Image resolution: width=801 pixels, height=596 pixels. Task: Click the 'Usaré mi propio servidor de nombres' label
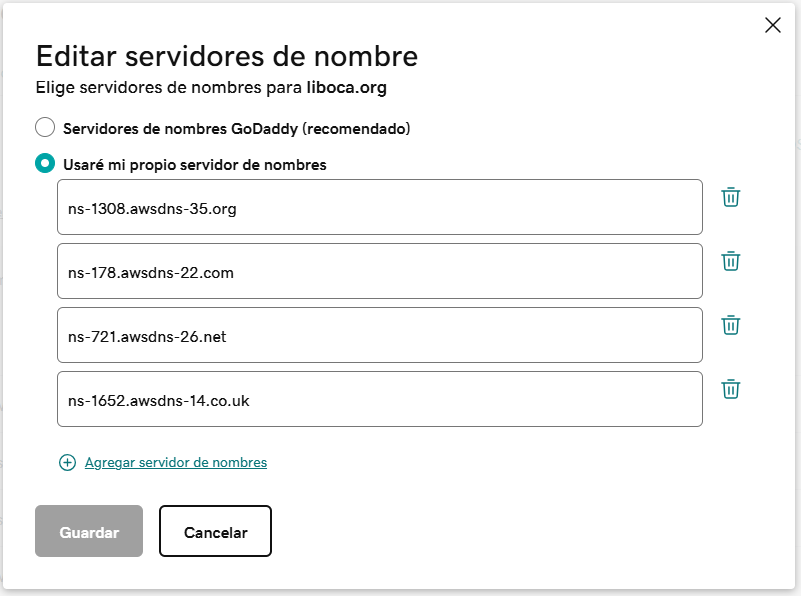tap(194, 165)
